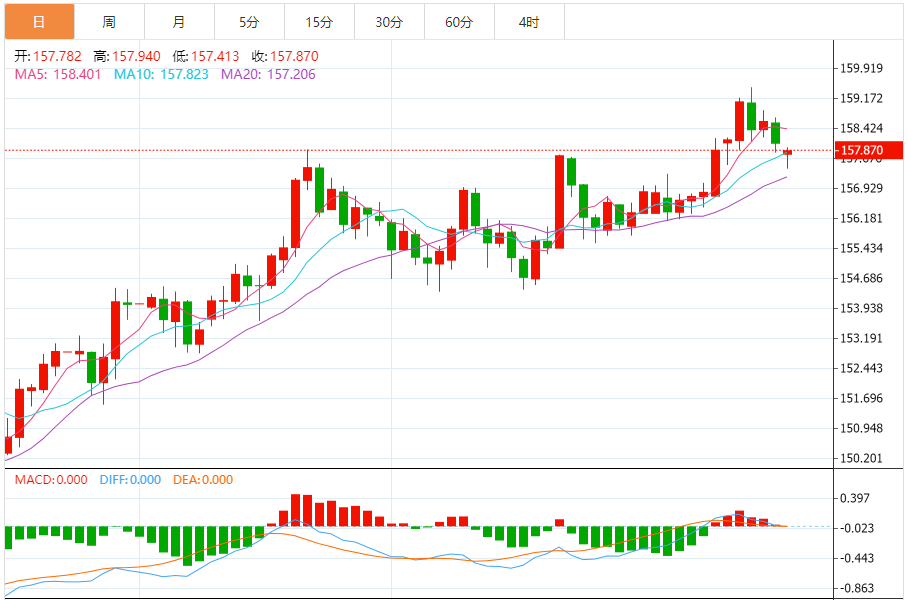
Task: Click the red 157.870 current price tag
Action: pyautogui.click(x=868, y=150)
